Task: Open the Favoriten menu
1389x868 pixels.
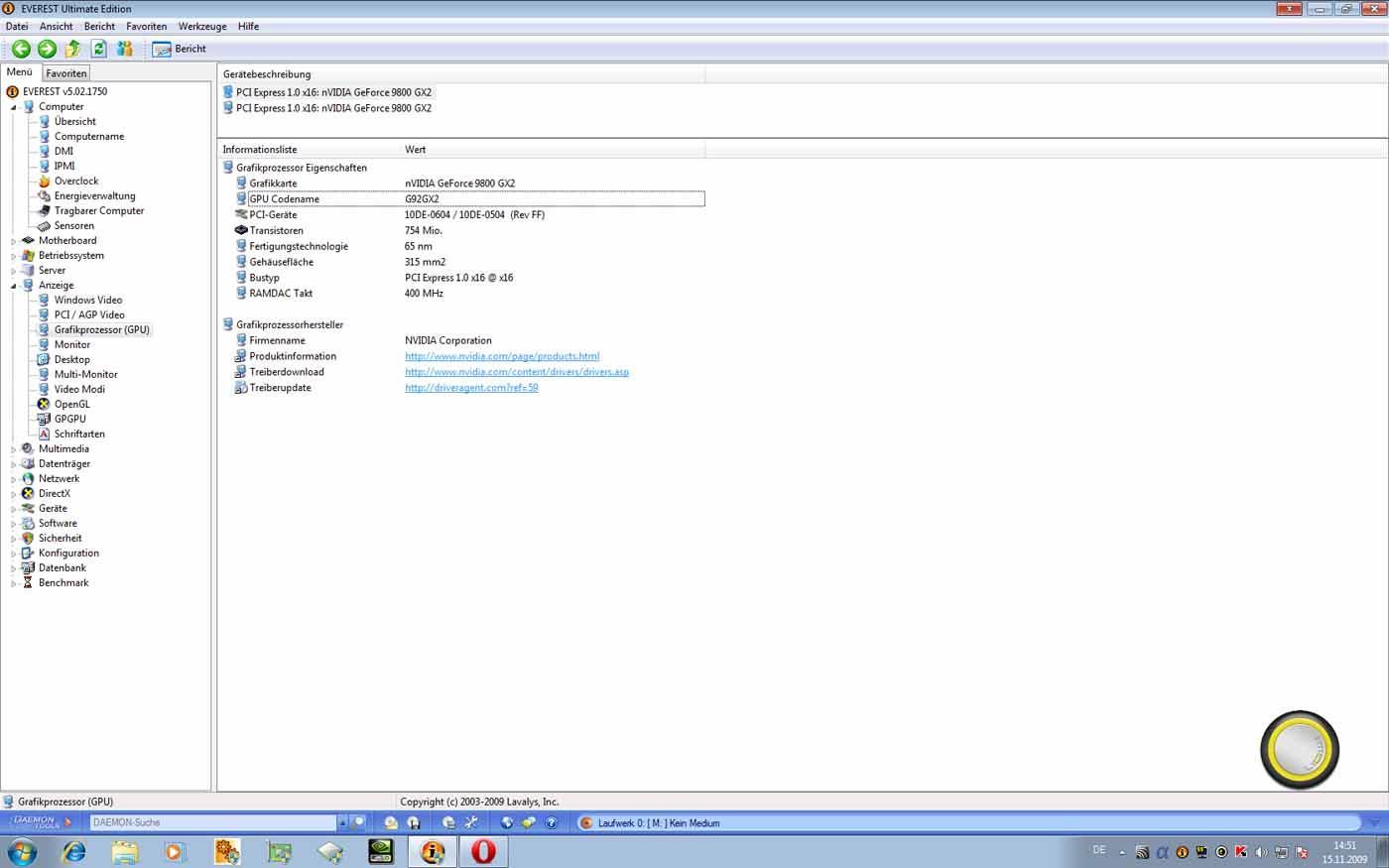Action: (146, 27)
